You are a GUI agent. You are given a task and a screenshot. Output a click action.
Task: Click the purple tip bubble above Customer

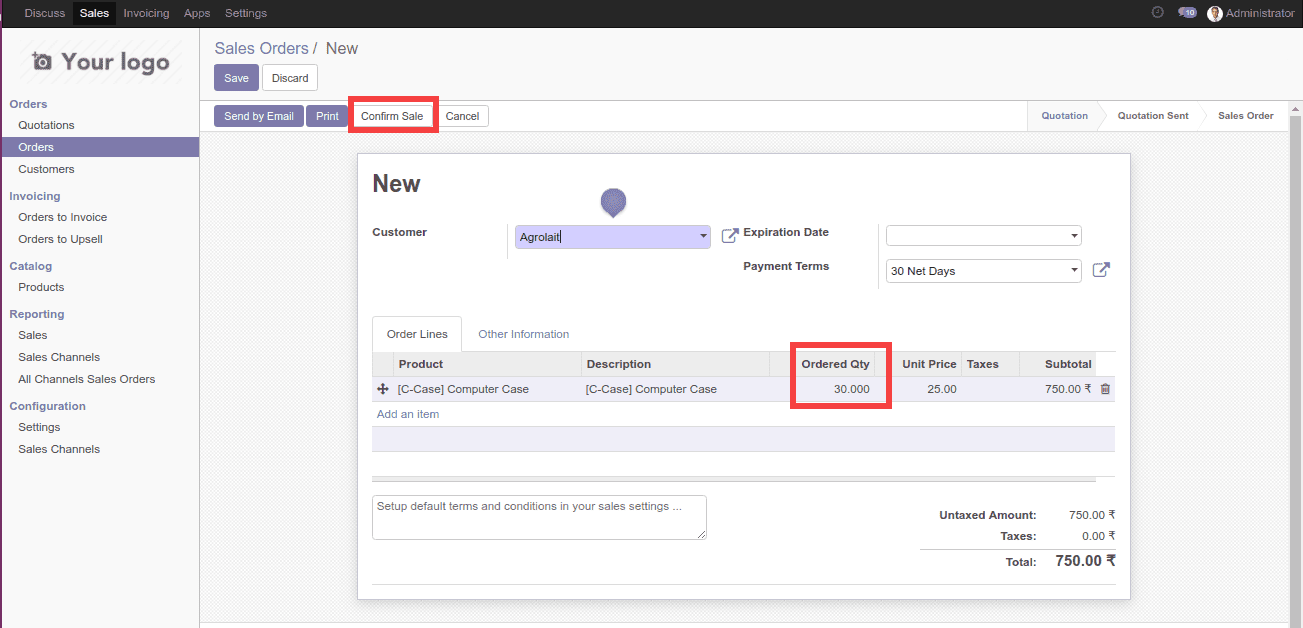[613, 203]
